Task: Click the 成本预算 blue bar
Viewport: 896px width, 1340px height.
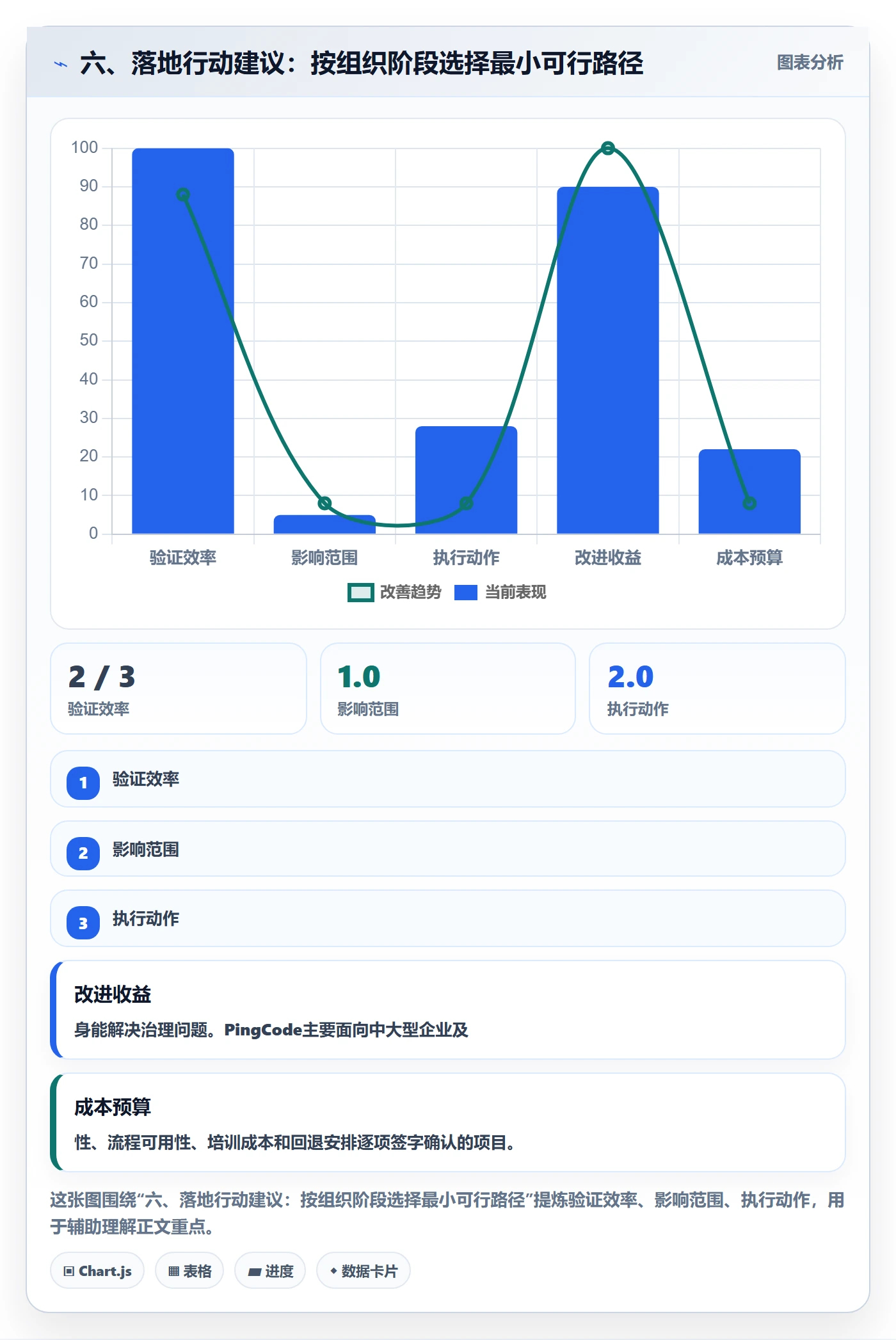Action: pyautogui.click(x=749, y=491)
